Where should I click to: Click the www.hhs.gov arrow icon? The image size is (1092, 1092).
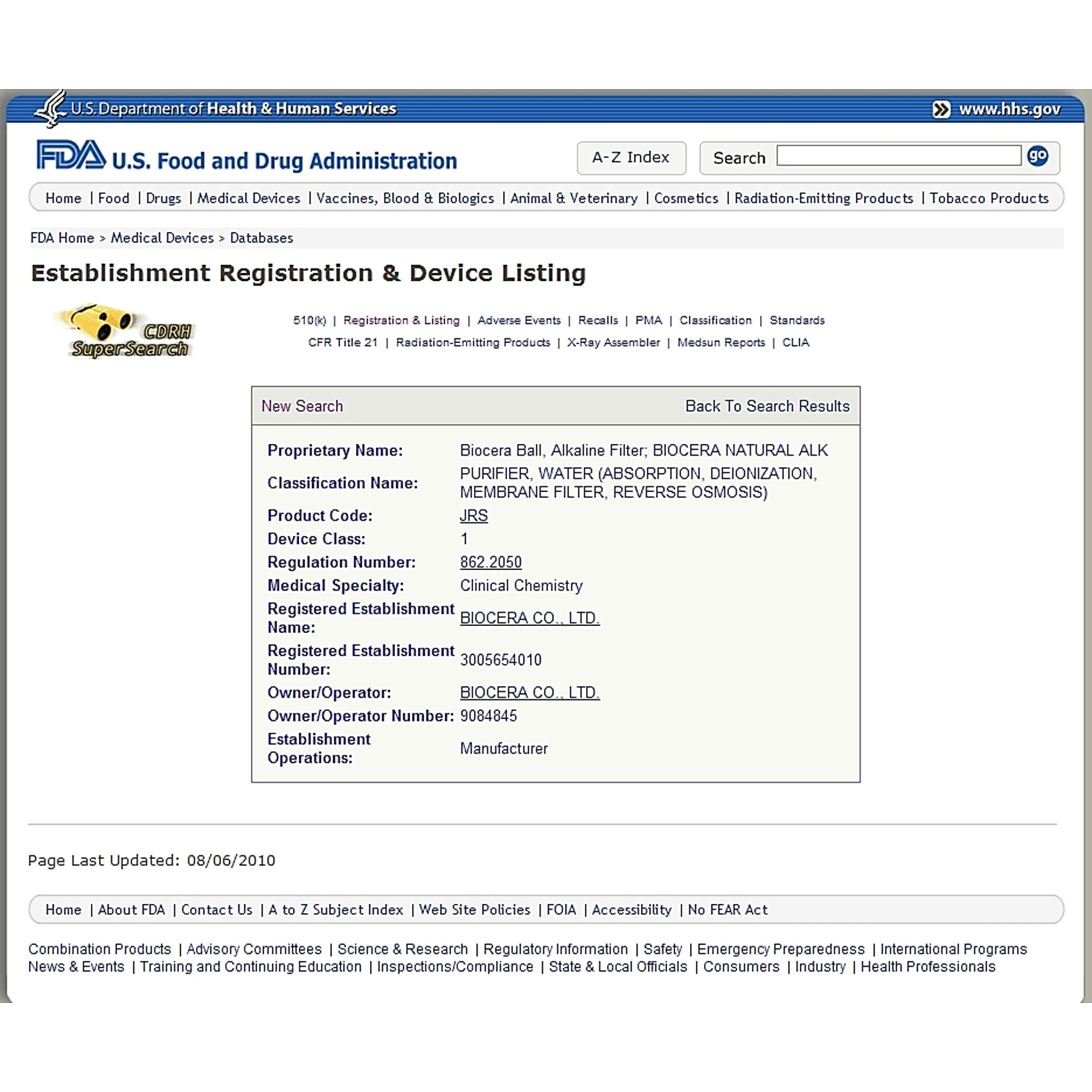tap(941, 109)
